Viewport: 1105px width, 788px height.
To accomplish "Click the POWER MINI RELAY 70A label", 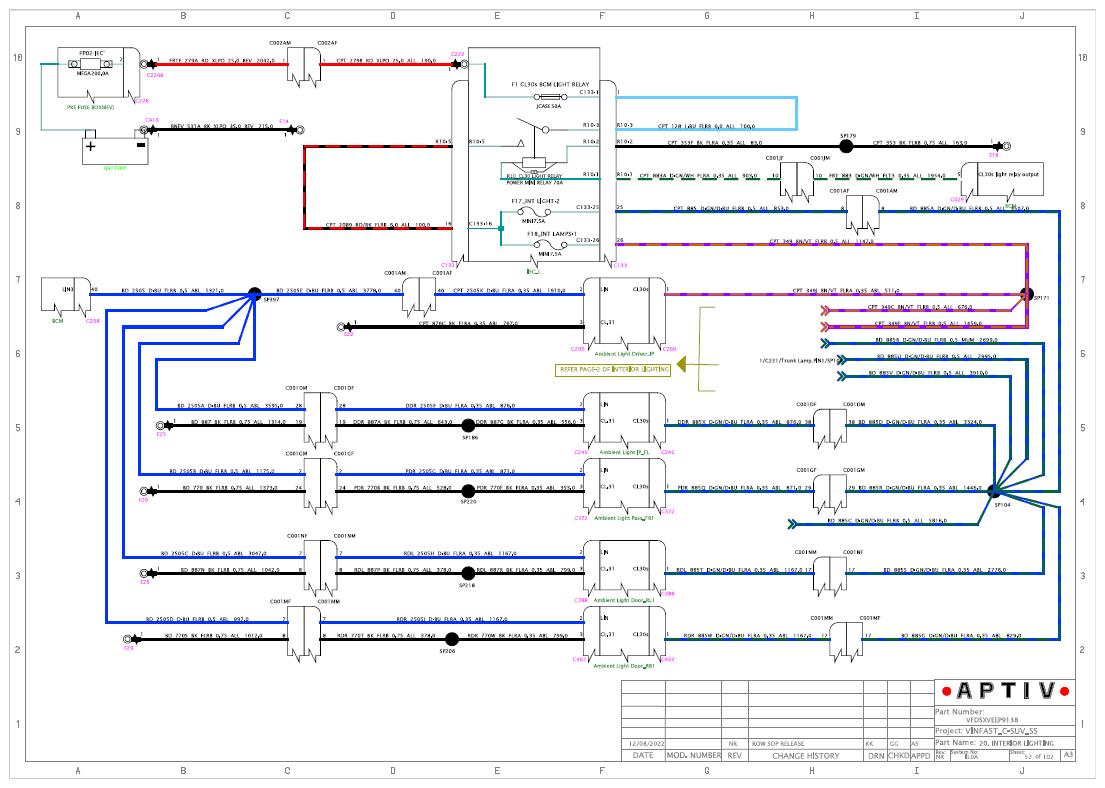I will pos(535,183).
